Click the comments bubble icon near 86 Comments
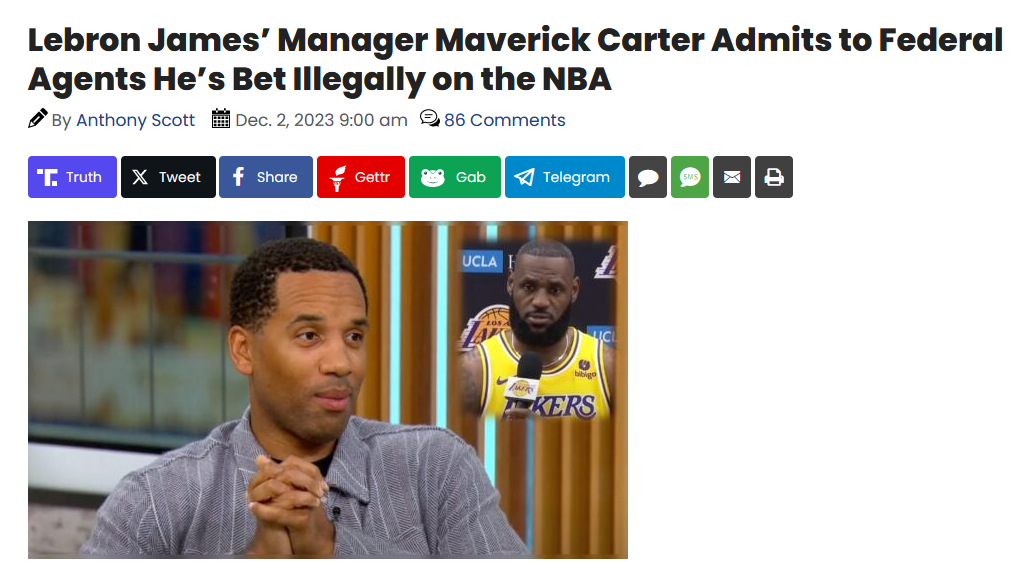Image resolution: width=1033 pixels, height=575 pixels. coord(430,119)
